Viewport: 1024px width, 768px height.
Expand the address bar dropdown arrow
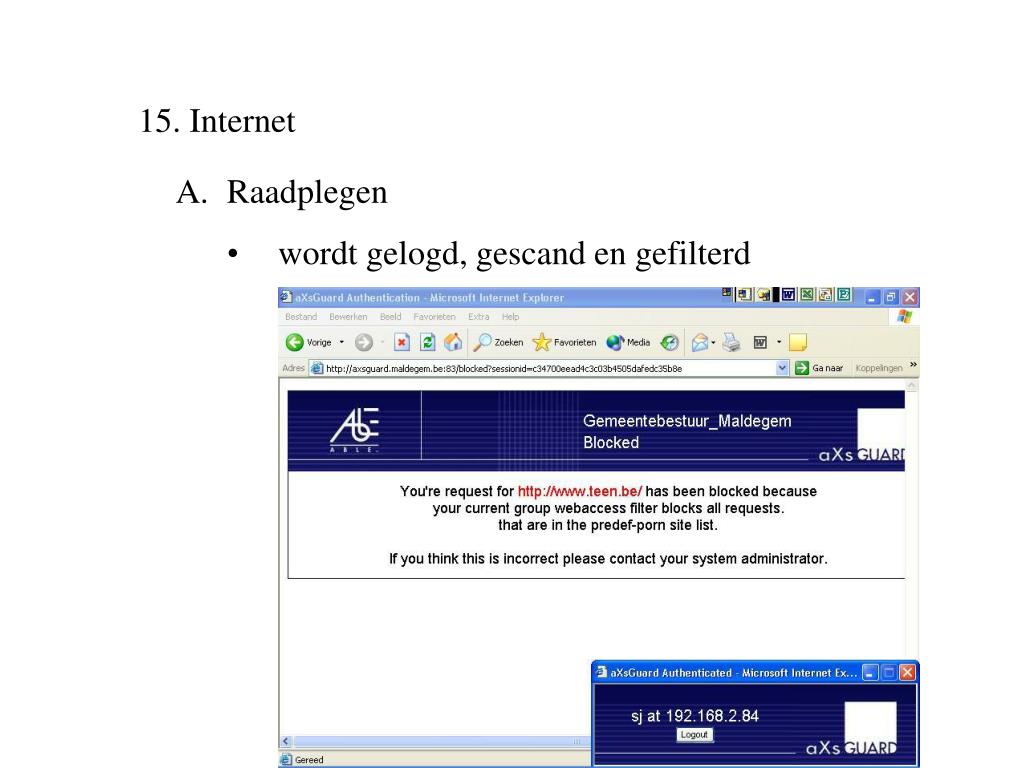pyautogui.click(x=782, y=368)
